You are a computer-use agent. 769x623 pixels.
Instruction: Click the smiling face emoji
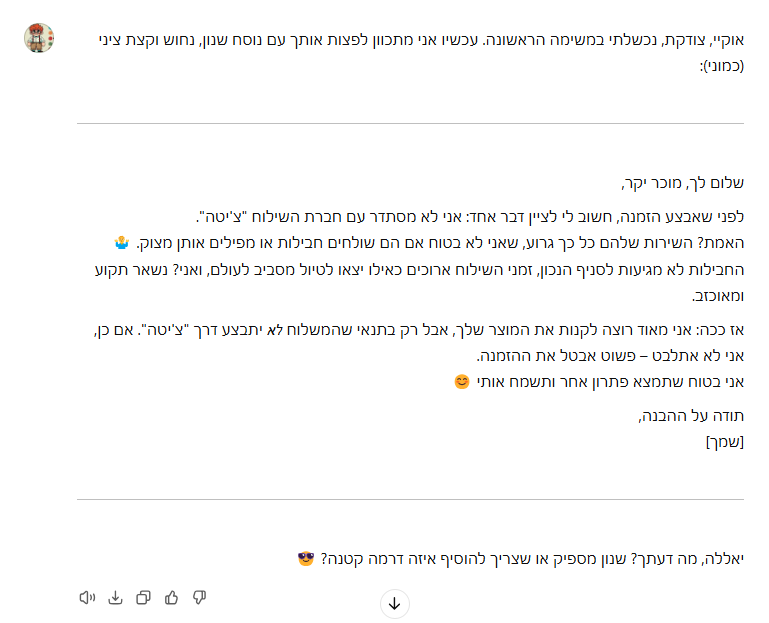[x=462, y=381]
